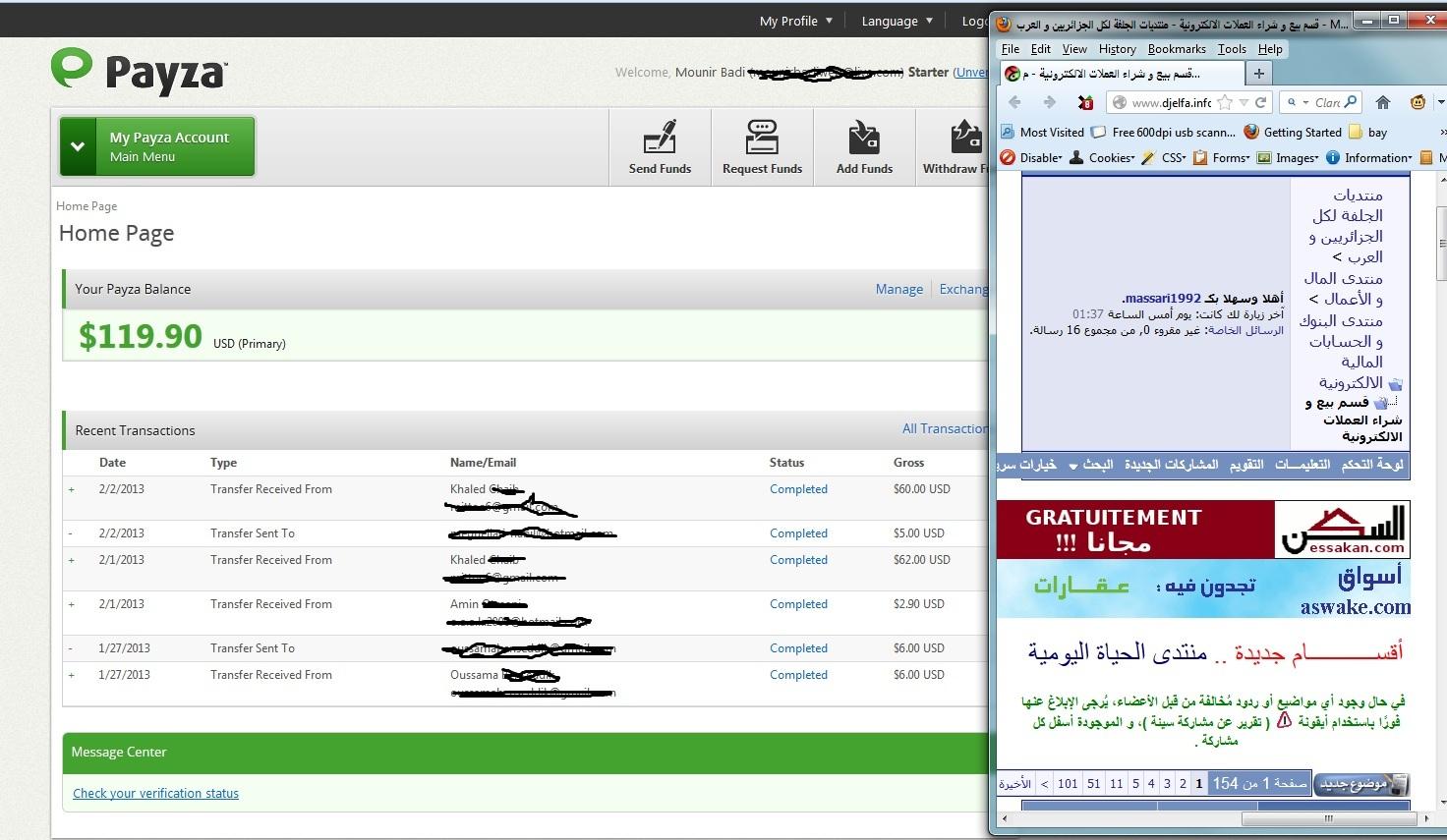Image resolution: width=1447 pixels, height=840 pixels.
Task: Click the aswake.com banner ad
Action: coord(1203,590)
